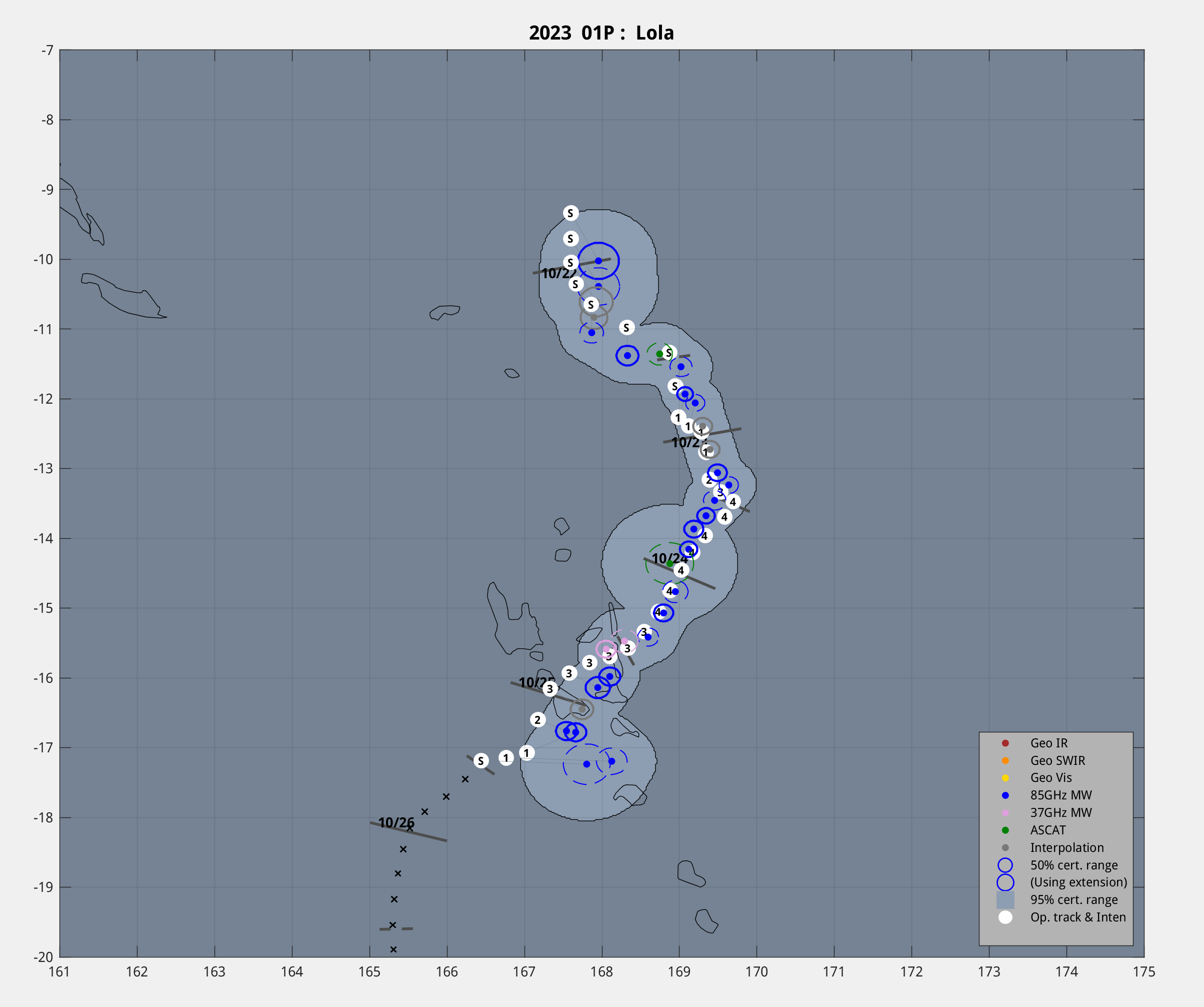The image size is (1204, 1007).
Task: Click the 50% cert. range circle icon
Action: [1005, 865]
